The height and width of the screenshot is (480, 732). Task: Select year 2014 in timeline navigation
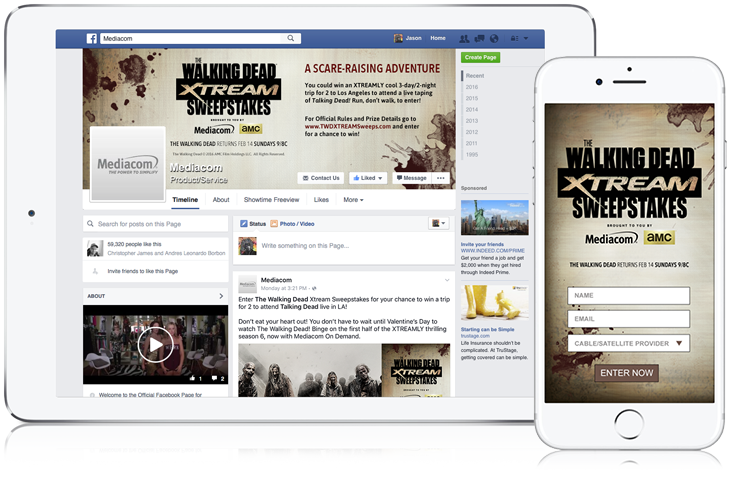click(x=472, y=109)
